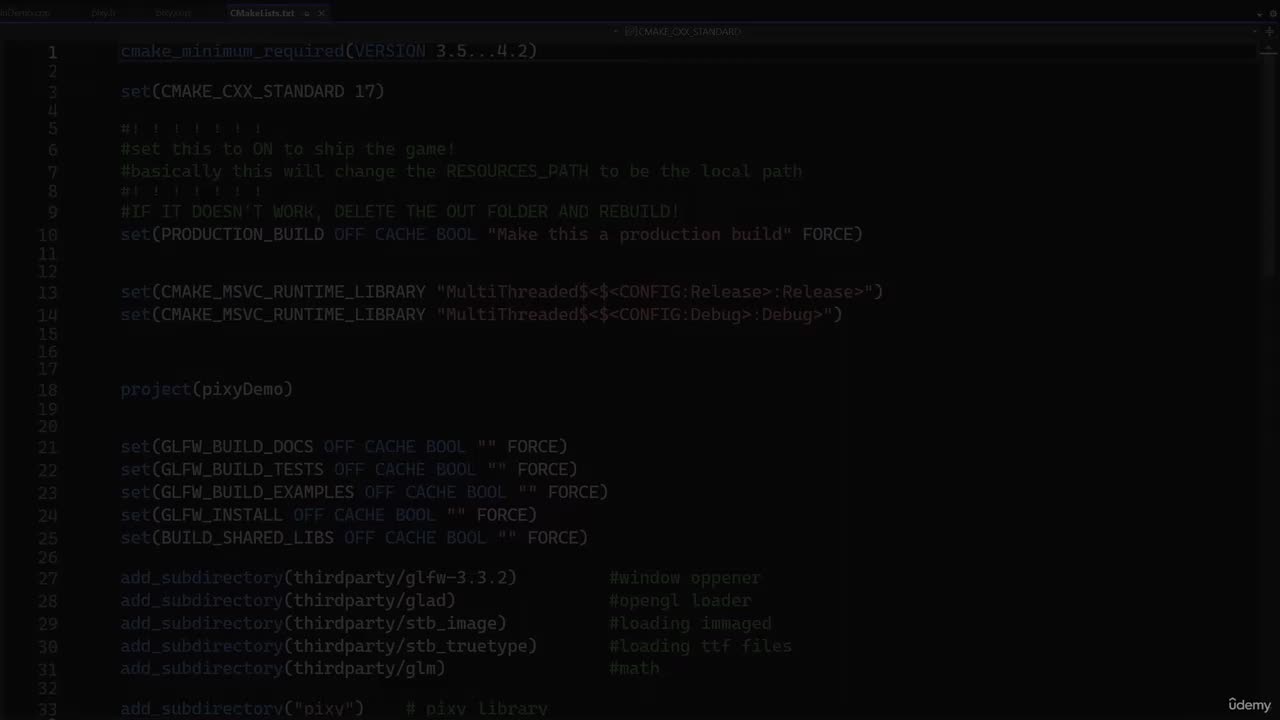Open the pixy.h tab
Viewport: 1280px width, 720px height.
(103, 13)
